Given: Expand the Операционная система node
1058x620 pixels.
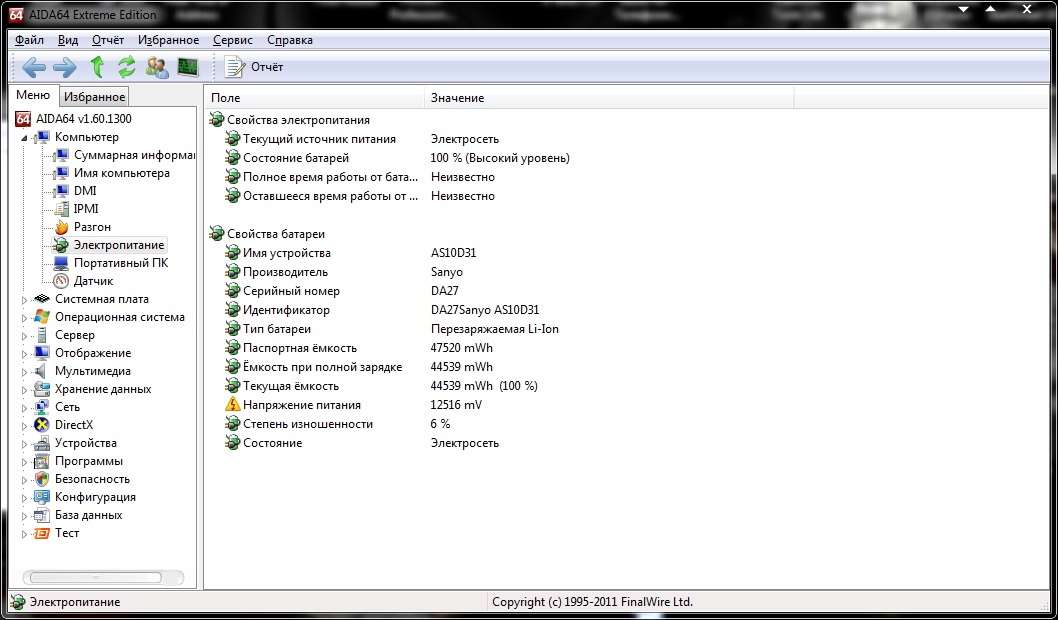Looking at the screenshot, I should 25,318.
